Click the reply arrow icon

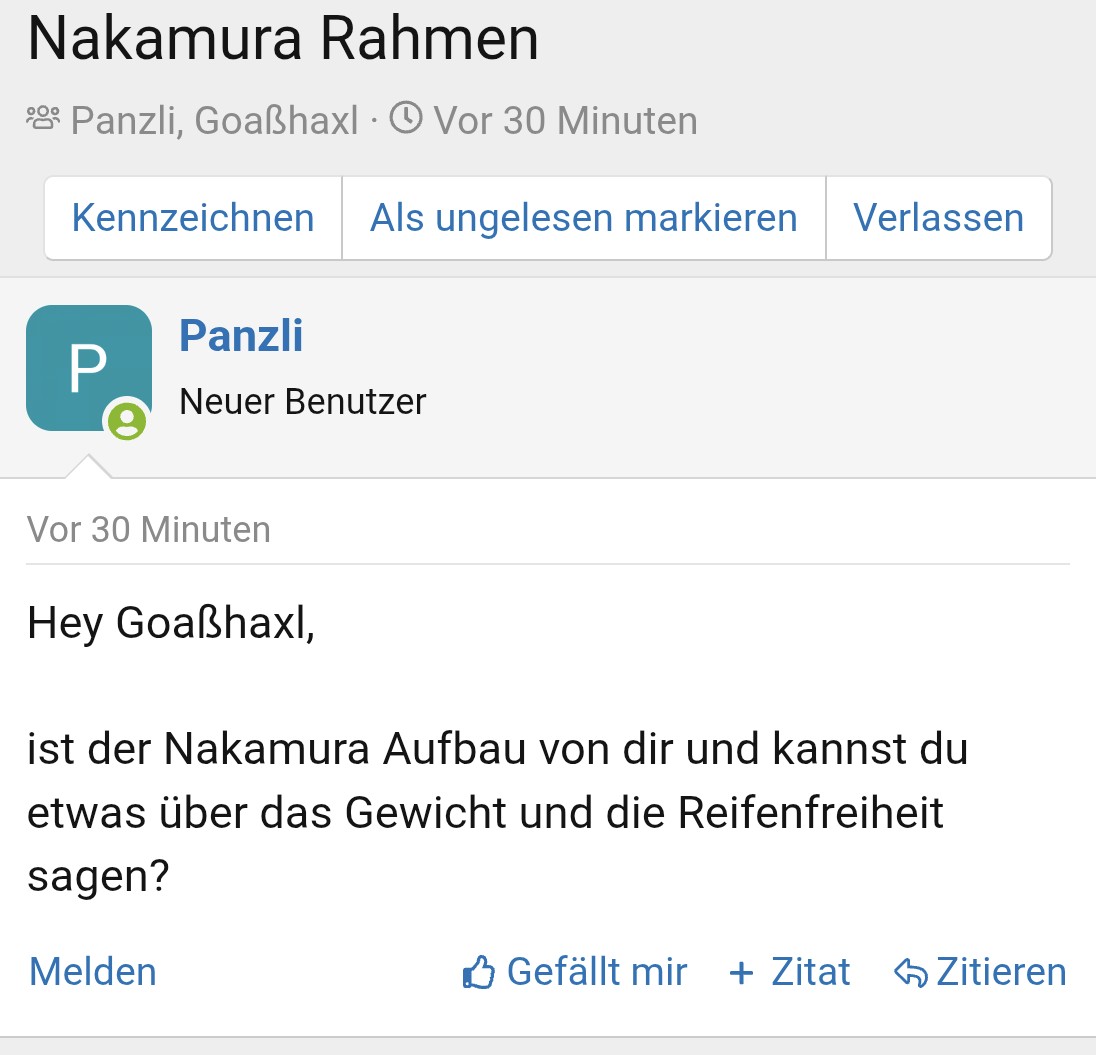(x=910, y=973)
